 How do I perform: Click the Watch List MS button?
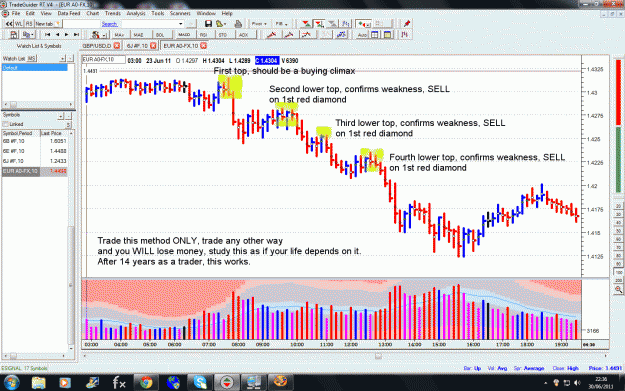pos(31,59)
